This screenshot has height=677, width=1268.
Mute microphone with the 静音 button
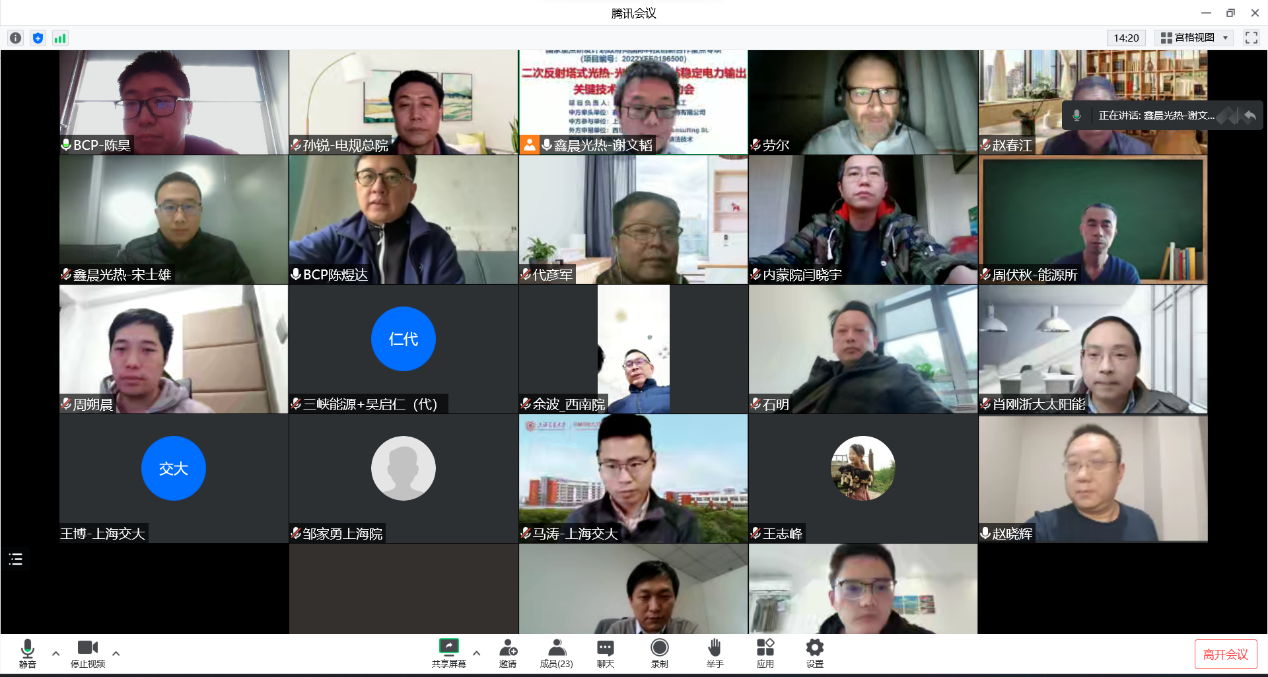[27, 654]
